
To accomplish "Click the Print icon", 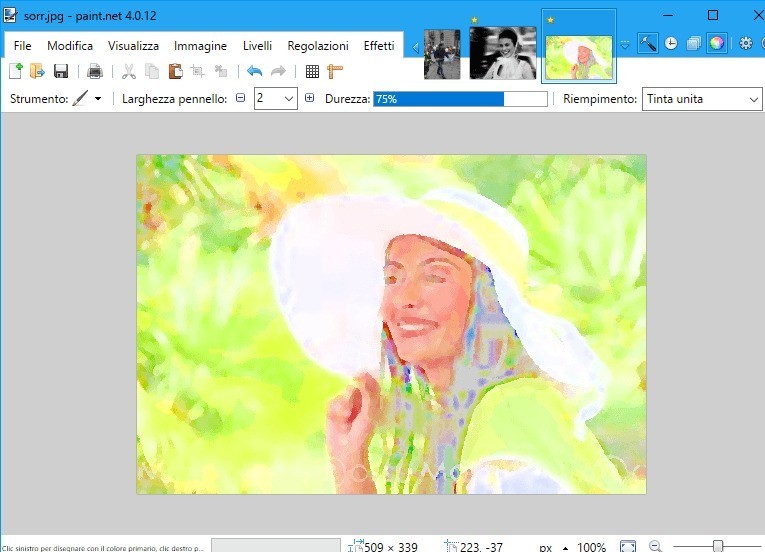I will tap(95, 71).
